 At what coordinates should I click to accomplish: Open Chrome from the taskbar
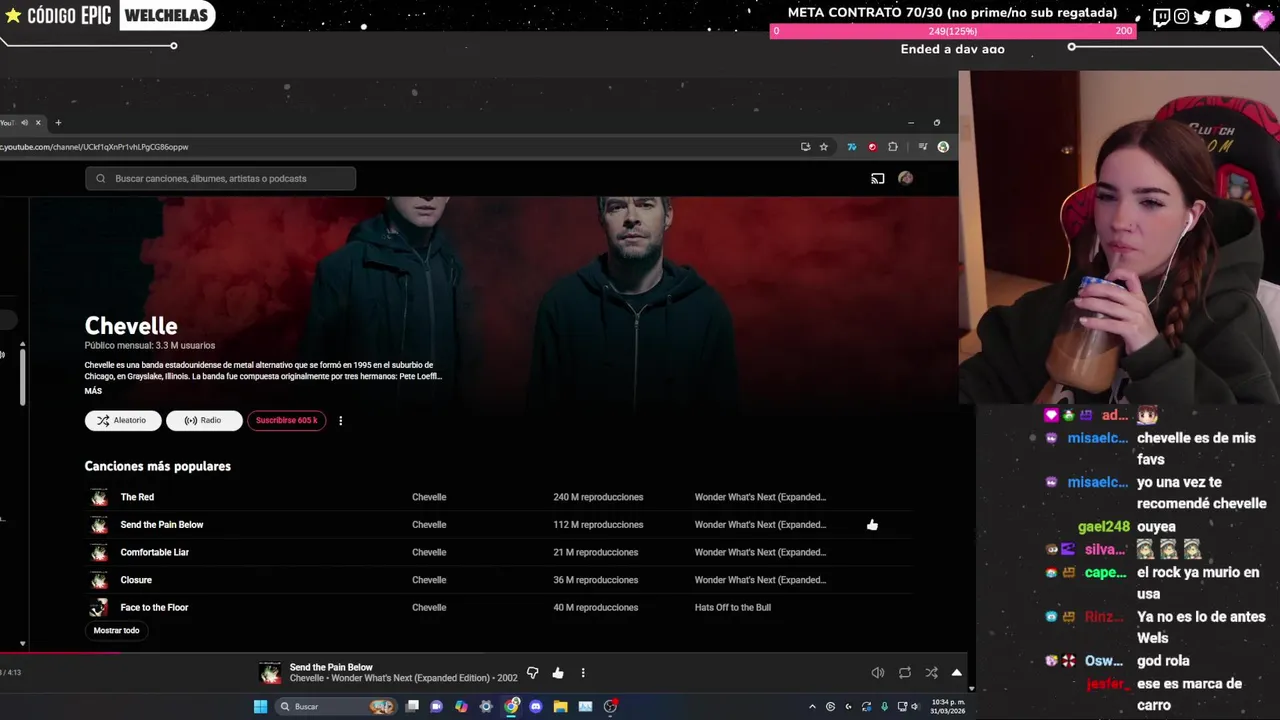point(511,706)
